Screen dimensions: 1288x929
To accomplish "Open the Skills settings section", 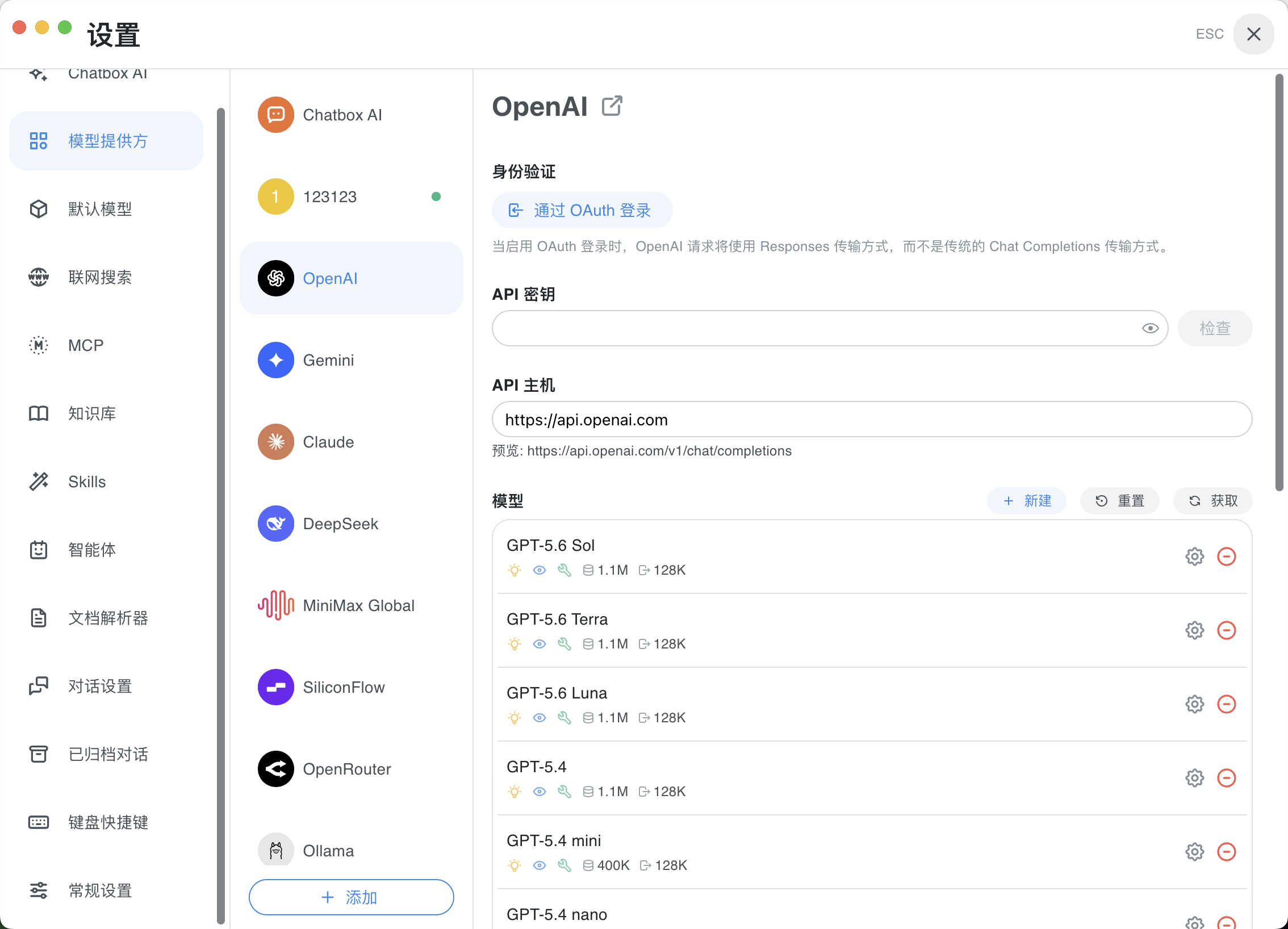I will pos(106,482).
